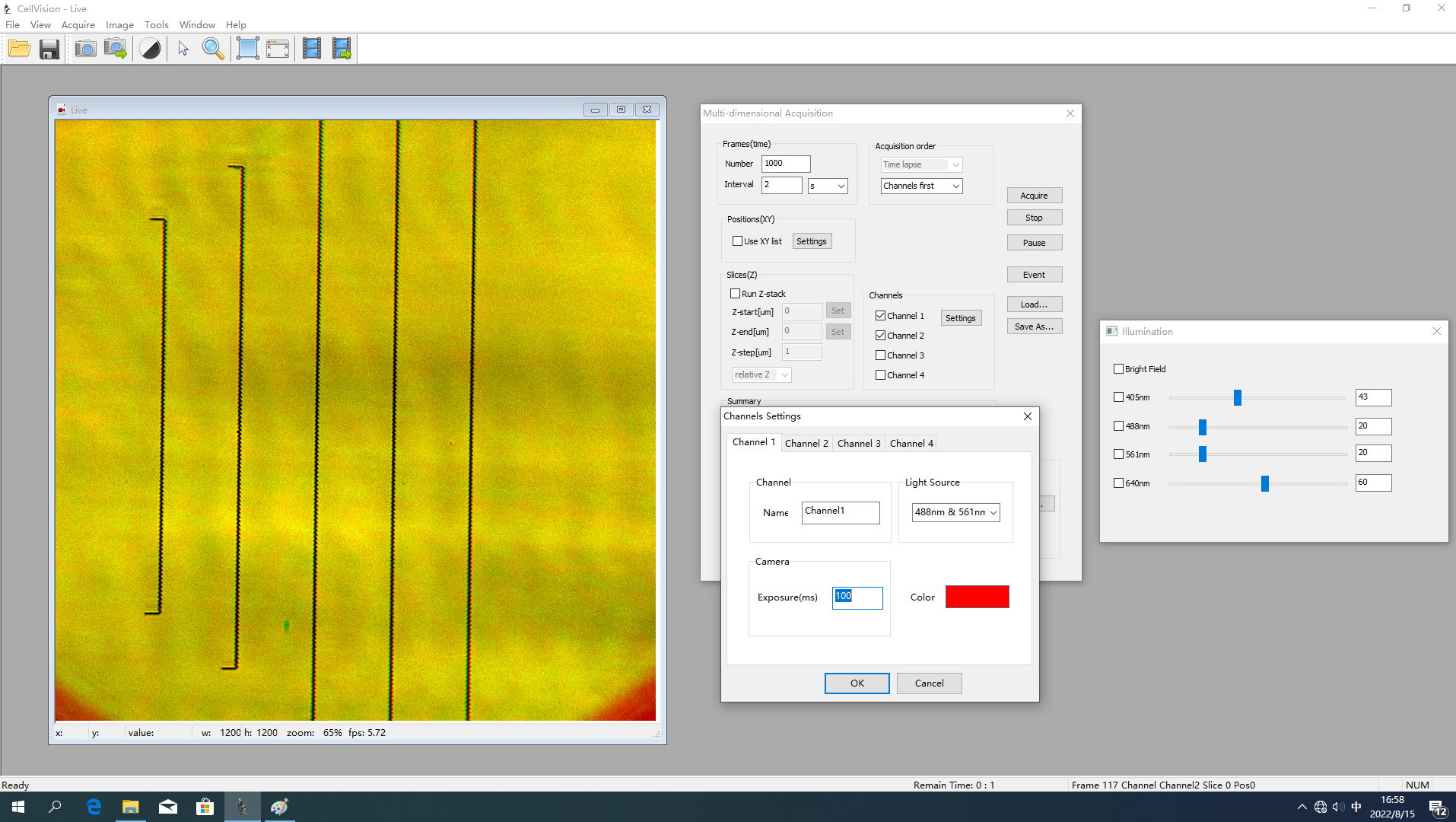
Task: Click the film strip icon without arrow
Action: tap(312, 49)
